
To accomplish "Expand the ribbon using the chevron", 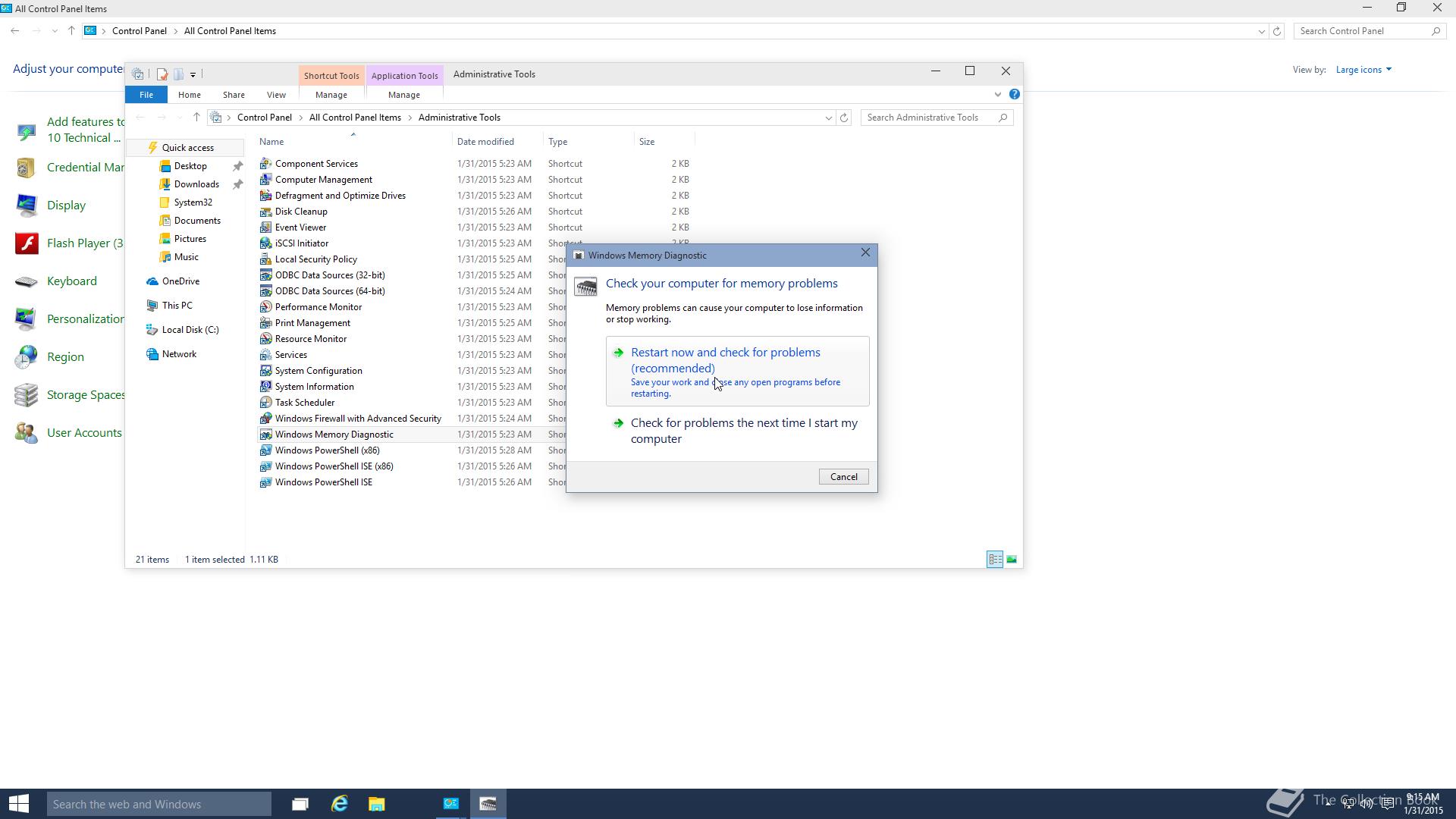I will point(997,95).
